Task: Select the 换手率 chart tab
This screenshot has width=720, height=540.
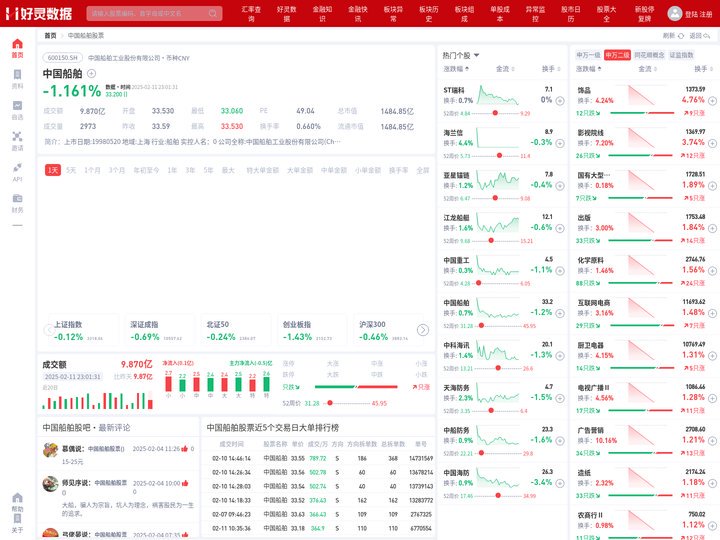Action: click(399, 170)
